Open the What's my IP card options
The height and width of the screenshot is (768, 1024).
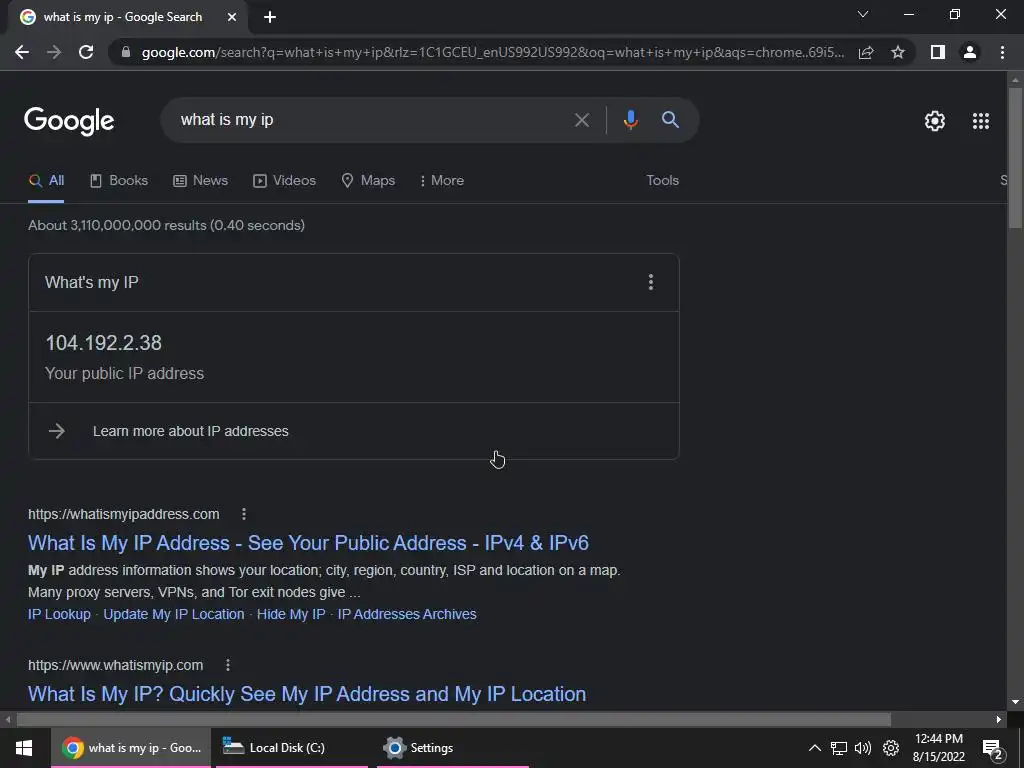coord(650,282)
